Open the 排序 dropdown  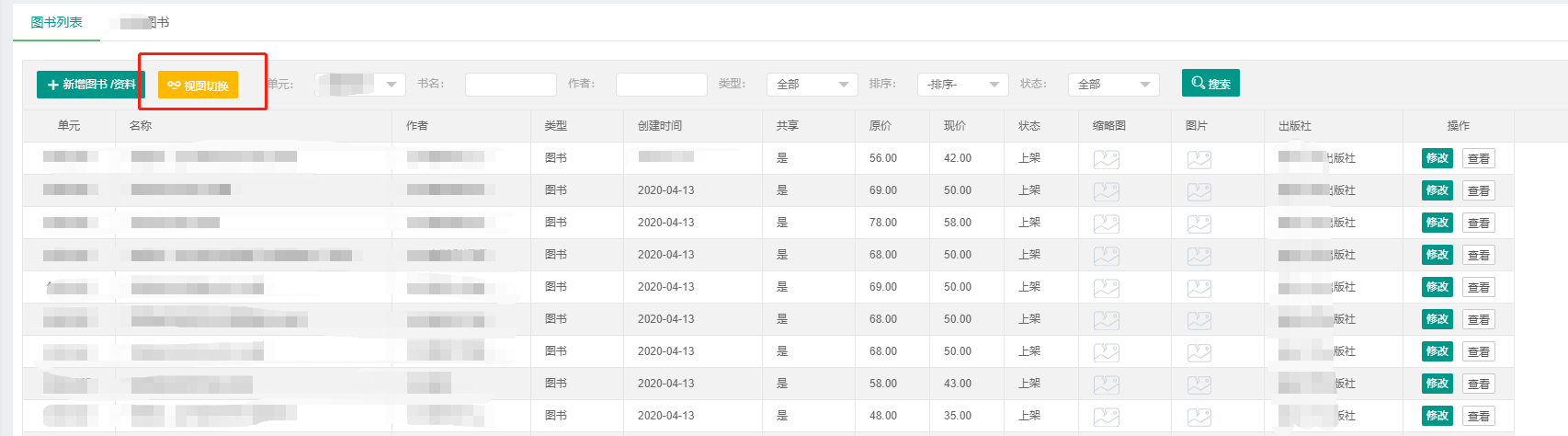pyautogui.click(x=962, y=85)
